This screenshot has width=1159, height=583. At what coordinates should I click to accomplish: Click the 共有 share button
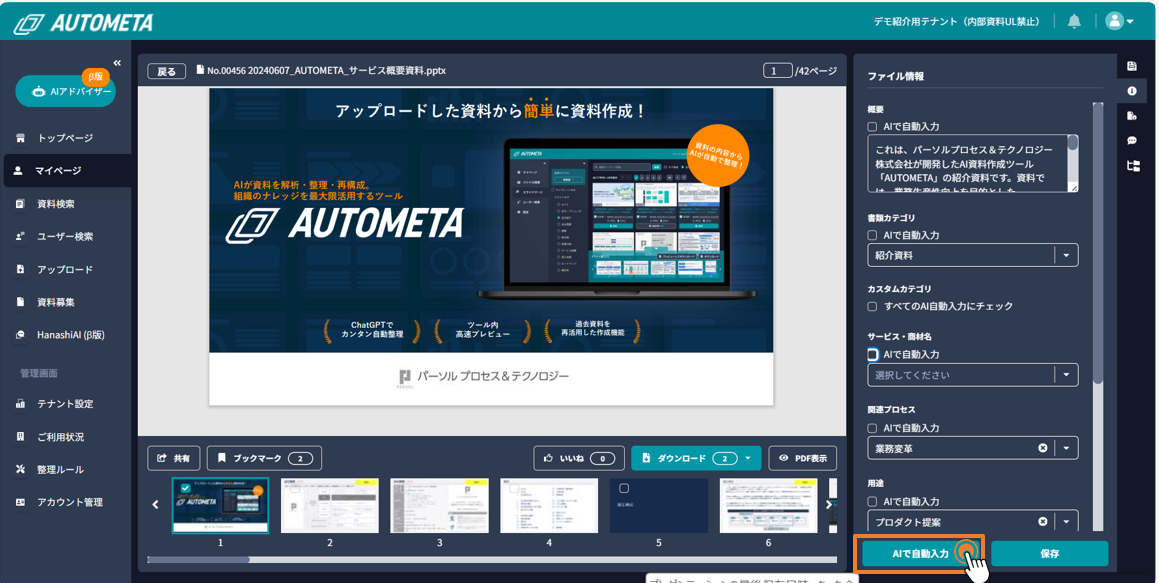[174, 458]
